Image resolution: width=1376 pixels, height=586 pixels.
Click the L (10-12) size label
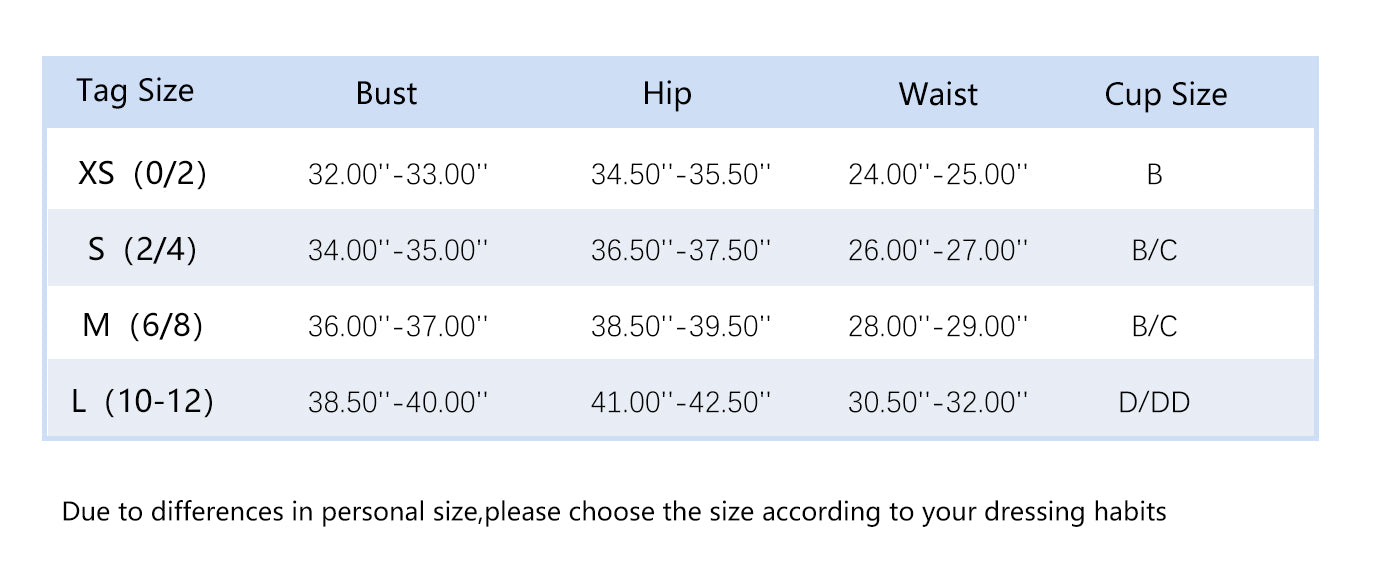tap(143, 402)
